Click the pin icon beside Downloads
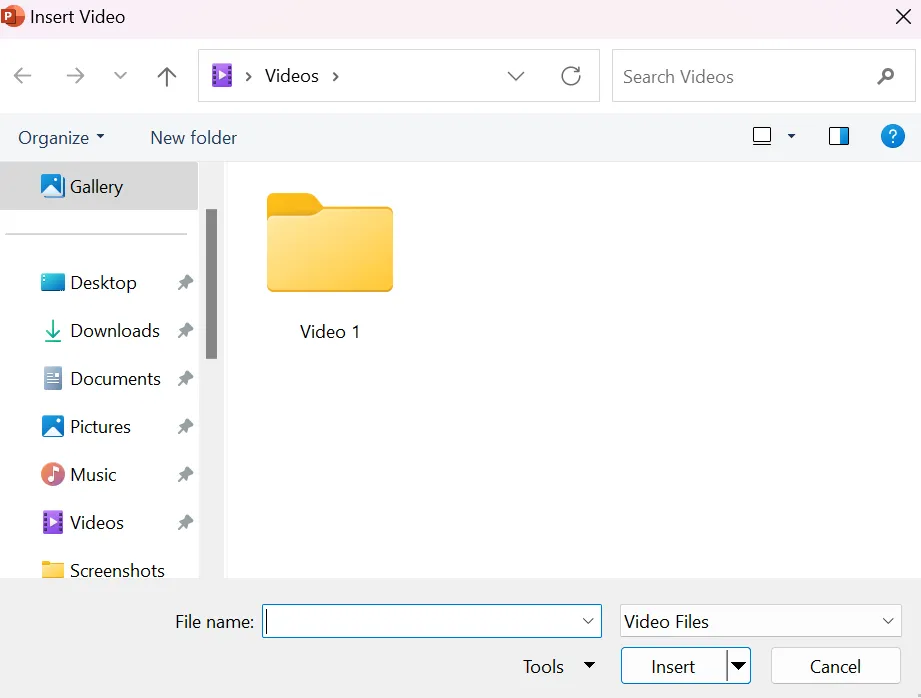Viewport: 921px width, 698px height. click(185, 331)
